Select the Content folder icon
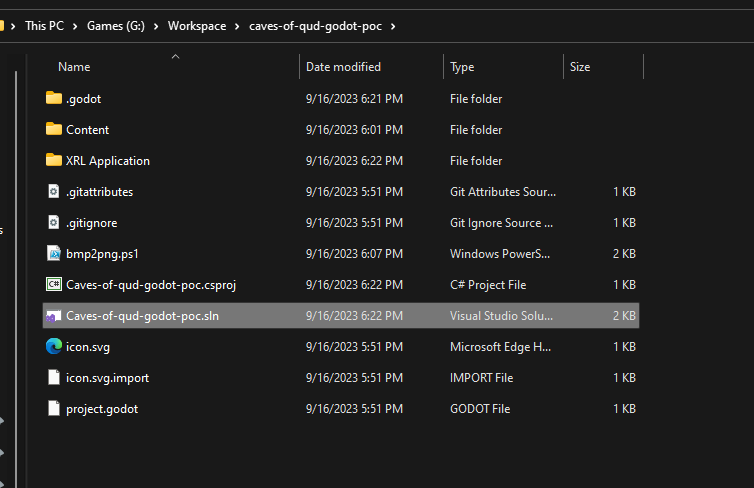754x488 pixels. tap(54, 129)
